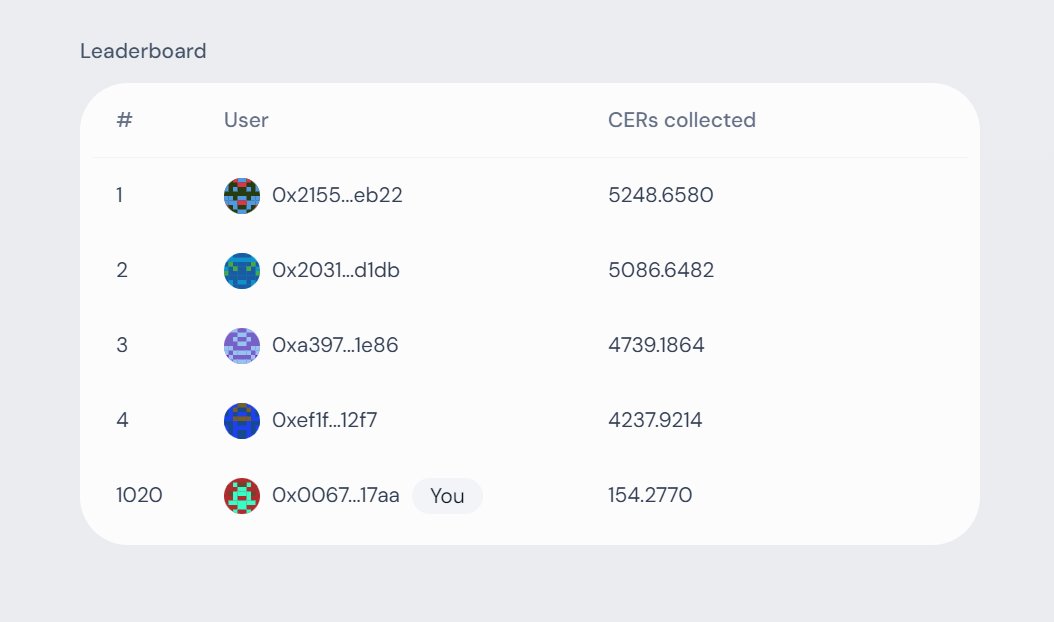Select the address 0x0067...17aa
Image resolution: width=1054 pixels, height=622 pixels.
coord(336,495)
